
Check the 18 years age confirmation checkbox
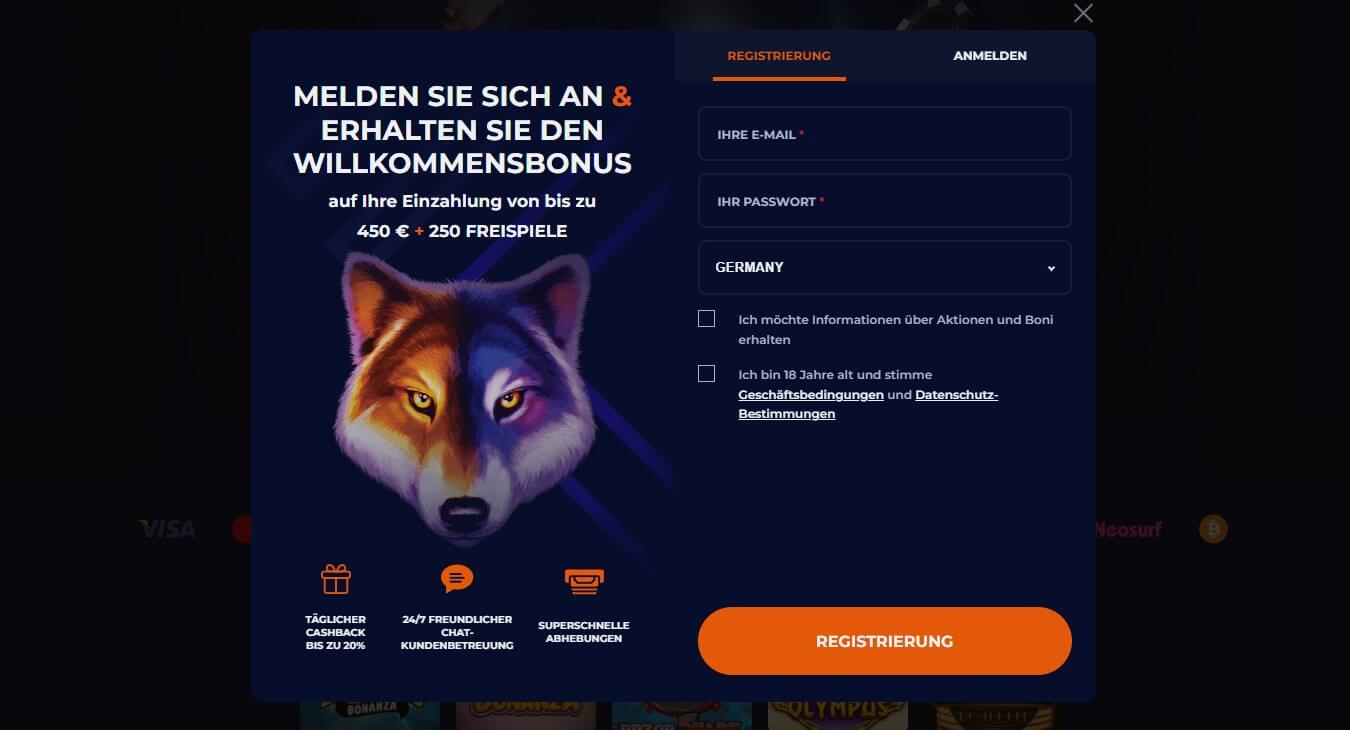click(x=707, y=373)
